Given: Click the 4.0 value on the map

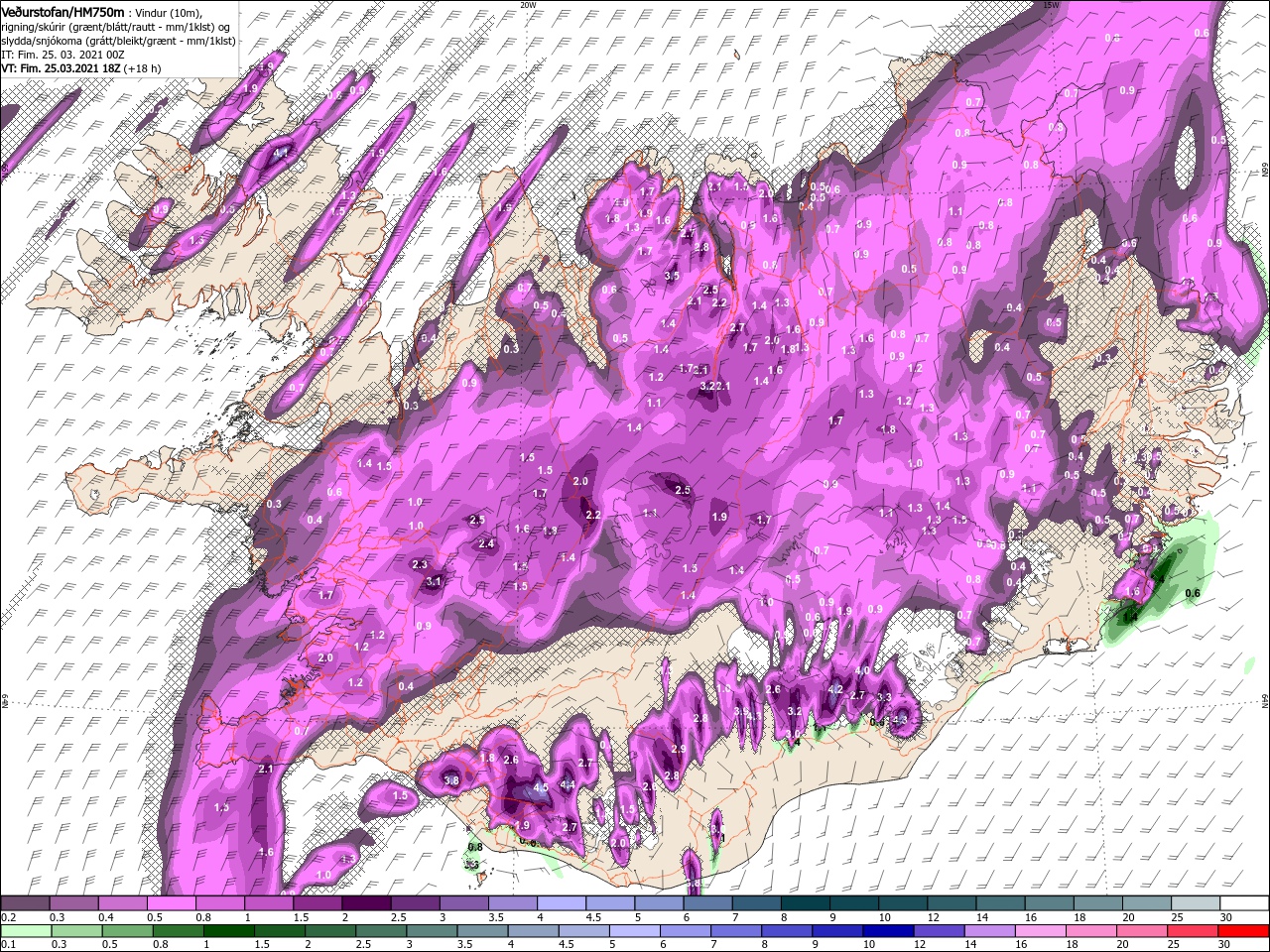Looking at the screenshot, I should point(862,671).
